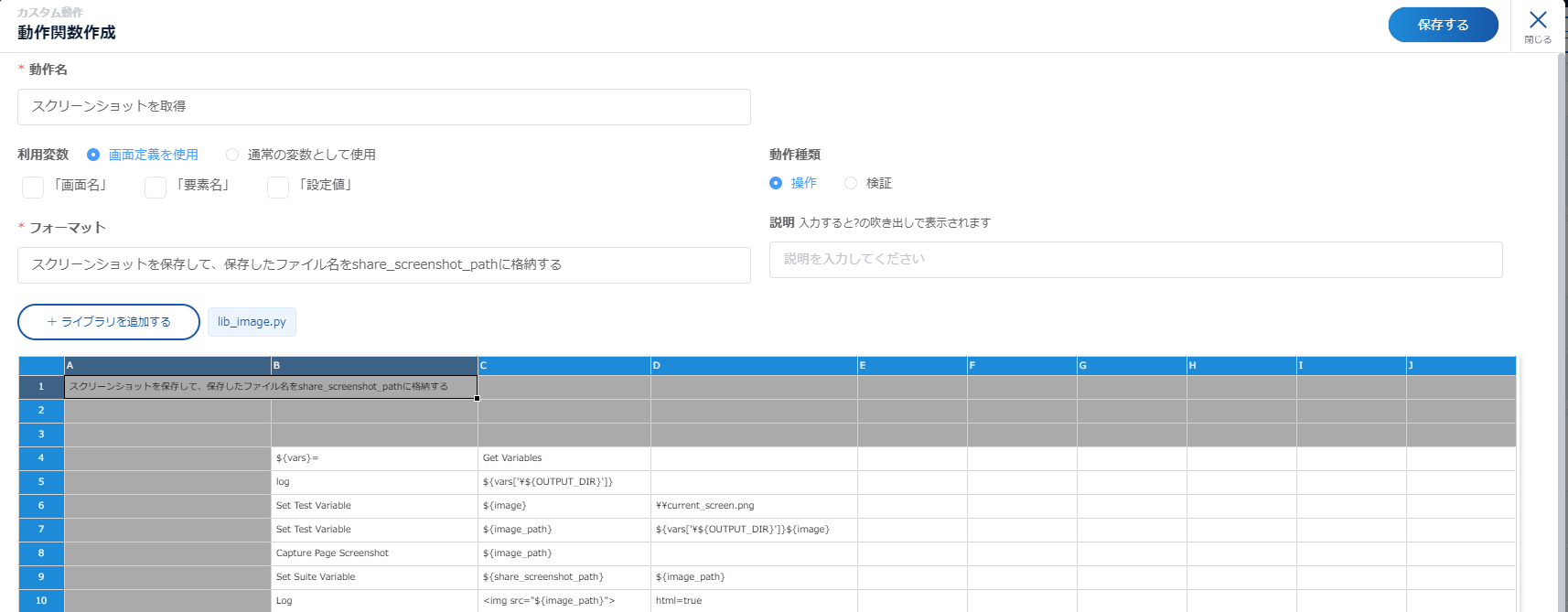Click the cell containing ${vars}=
This screenshot has height=612, width=1568.
[374, 458]
